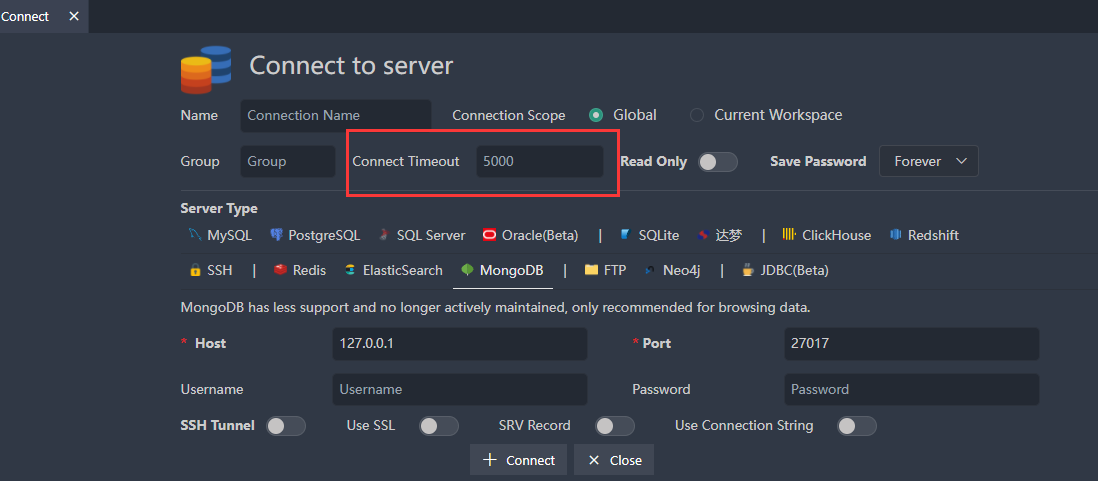Enable the SSH Tunnel switch

pos(286,425)
